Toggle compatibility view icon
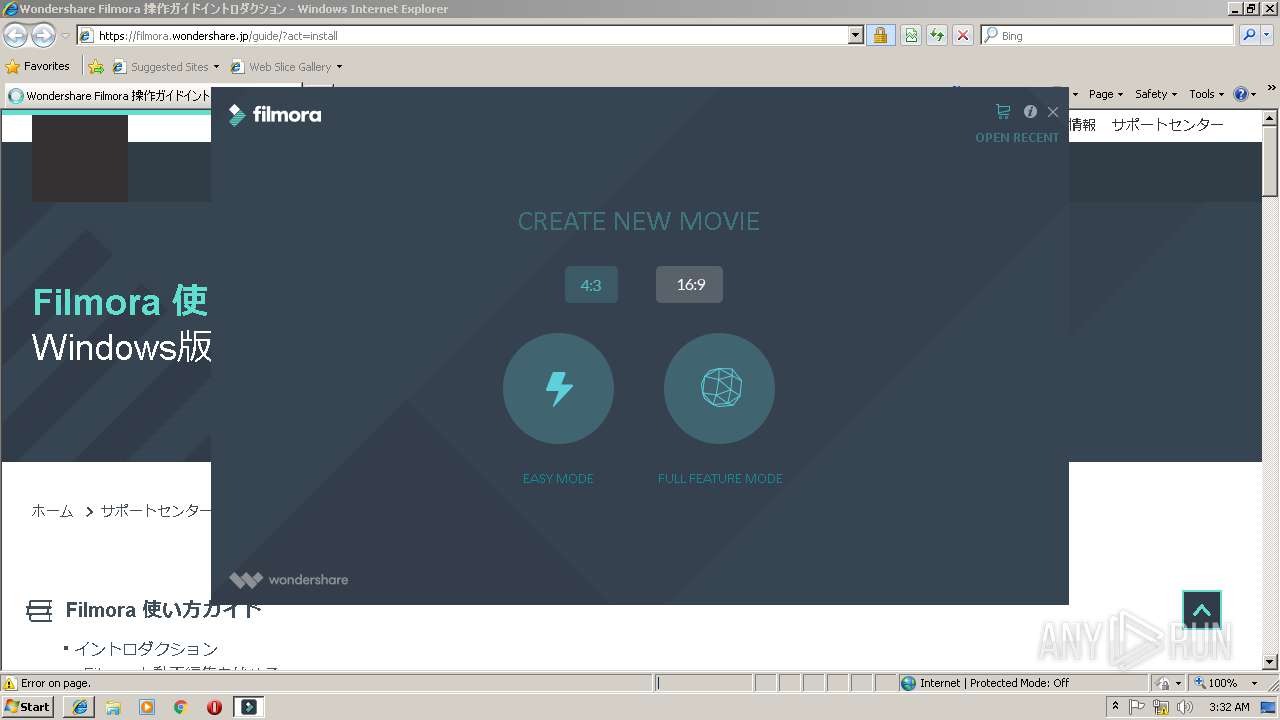Image resolution: width=1280 pixels, height=720 pixels. pyautogui.click(x=911, y=36)
